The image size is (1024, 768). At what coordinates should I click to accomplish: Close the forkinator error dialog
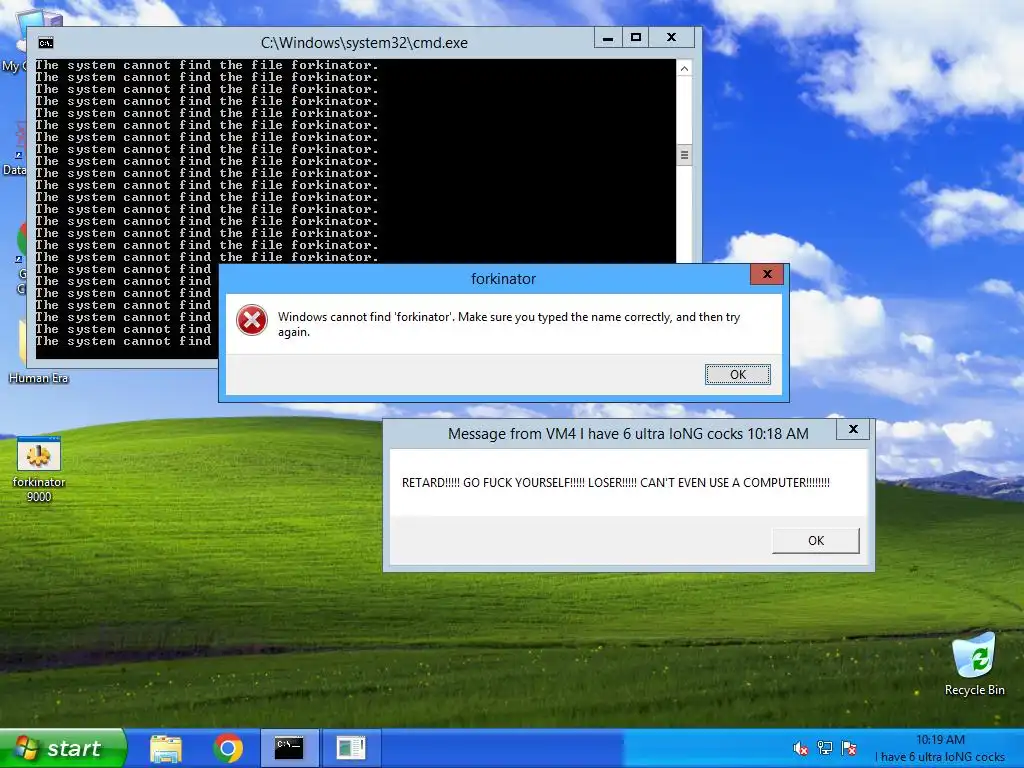[767, 274]
